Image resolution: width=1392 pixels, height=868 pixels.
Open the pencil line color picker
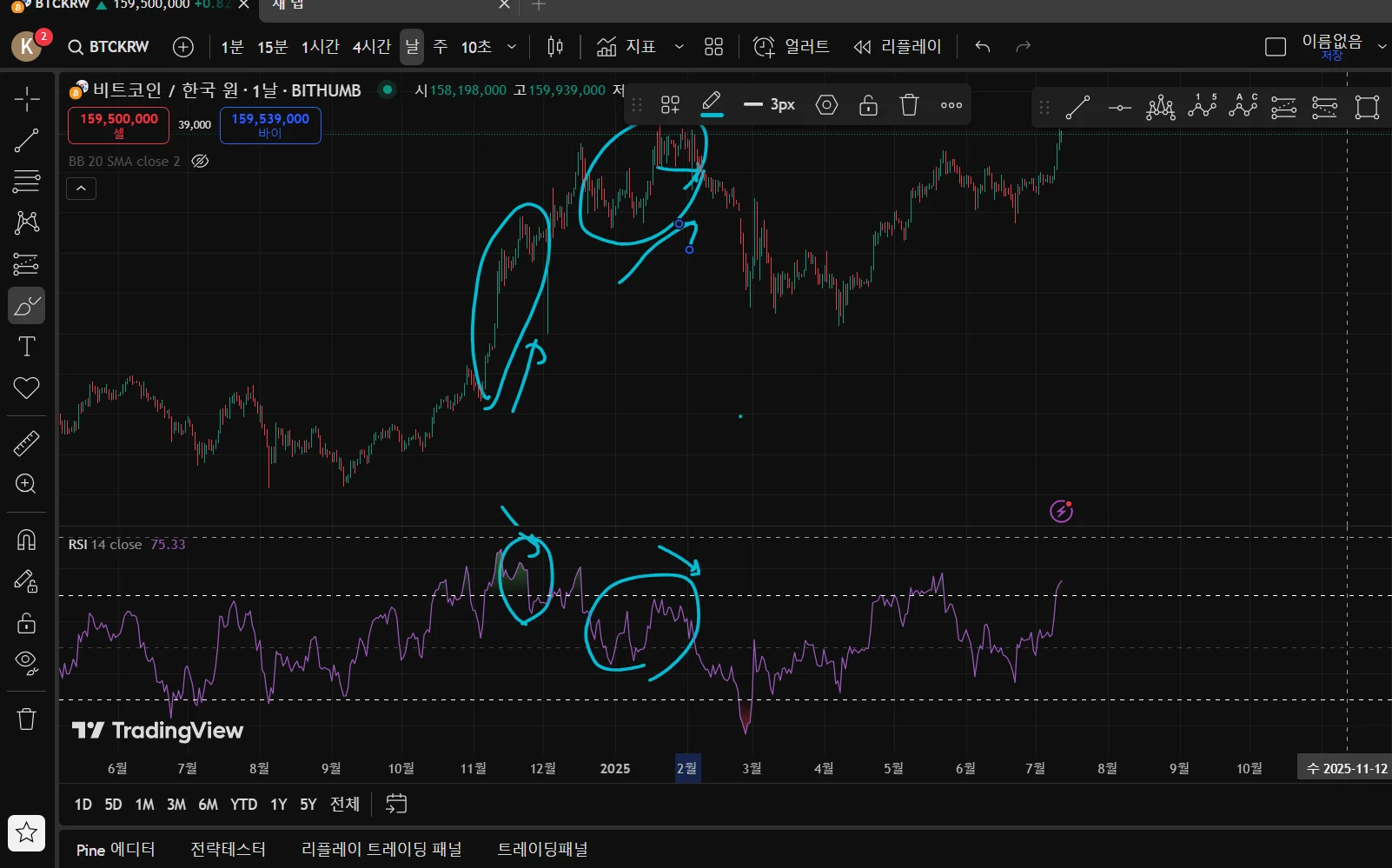712,105
